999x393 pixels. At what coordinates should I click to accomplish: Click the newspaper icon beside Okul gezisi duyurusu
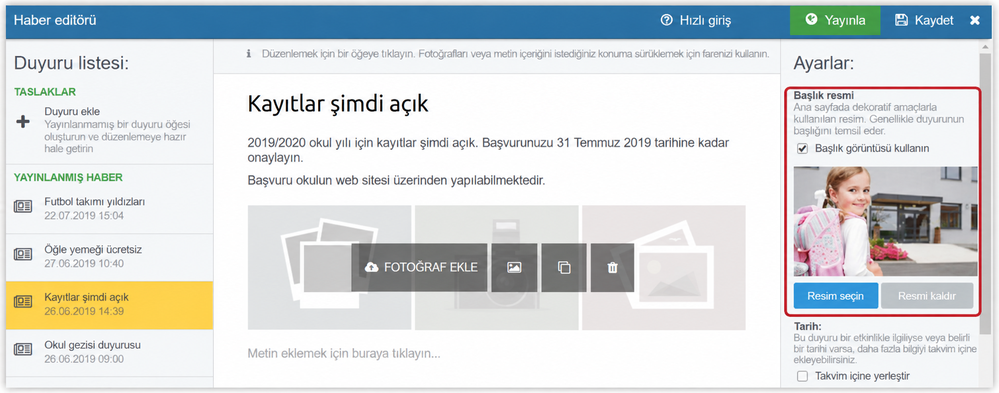pyautogui.click(x=23, y=350)
